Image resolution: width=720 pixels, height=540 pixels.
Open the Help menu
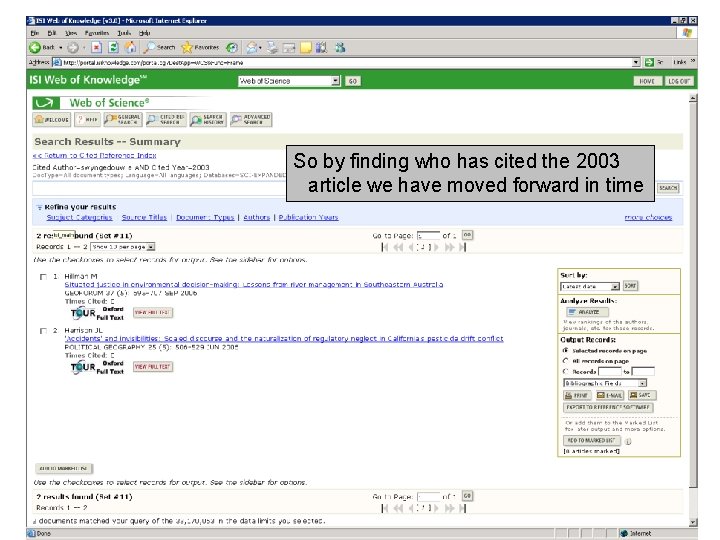tap(145, 33)
